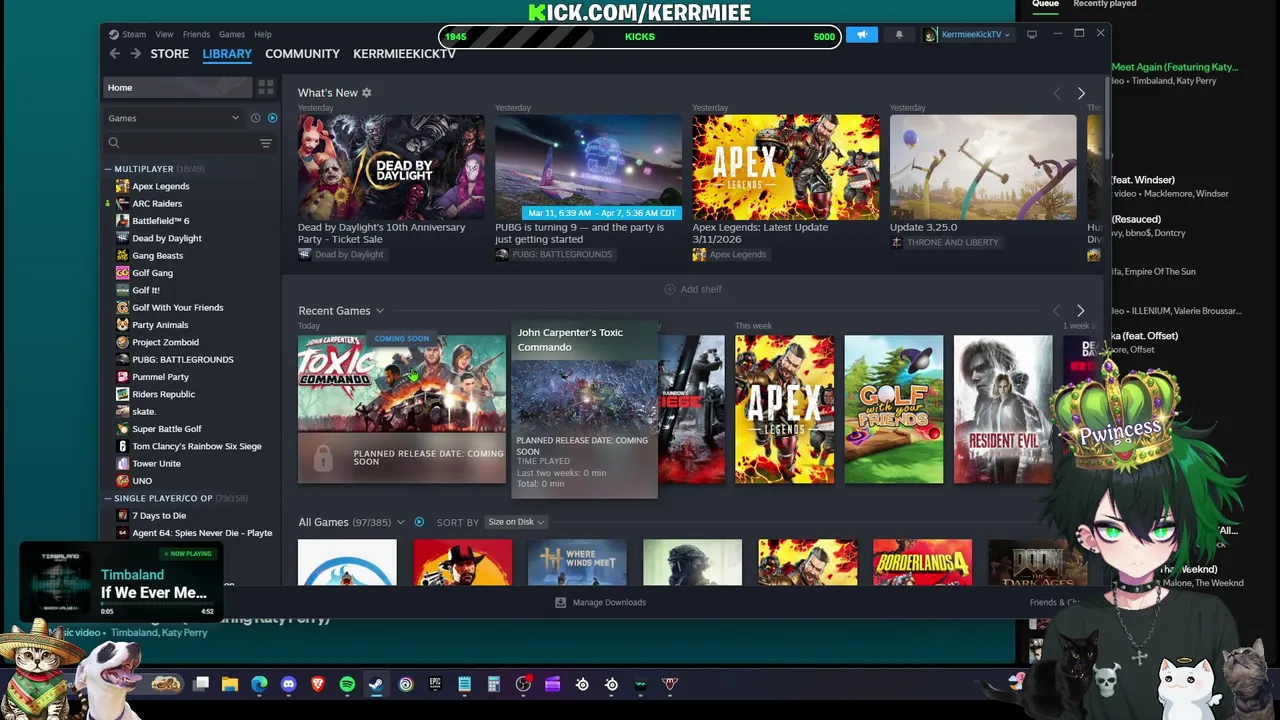
Task: Open the announcements megaphone button
Action: tap(861, 35)
